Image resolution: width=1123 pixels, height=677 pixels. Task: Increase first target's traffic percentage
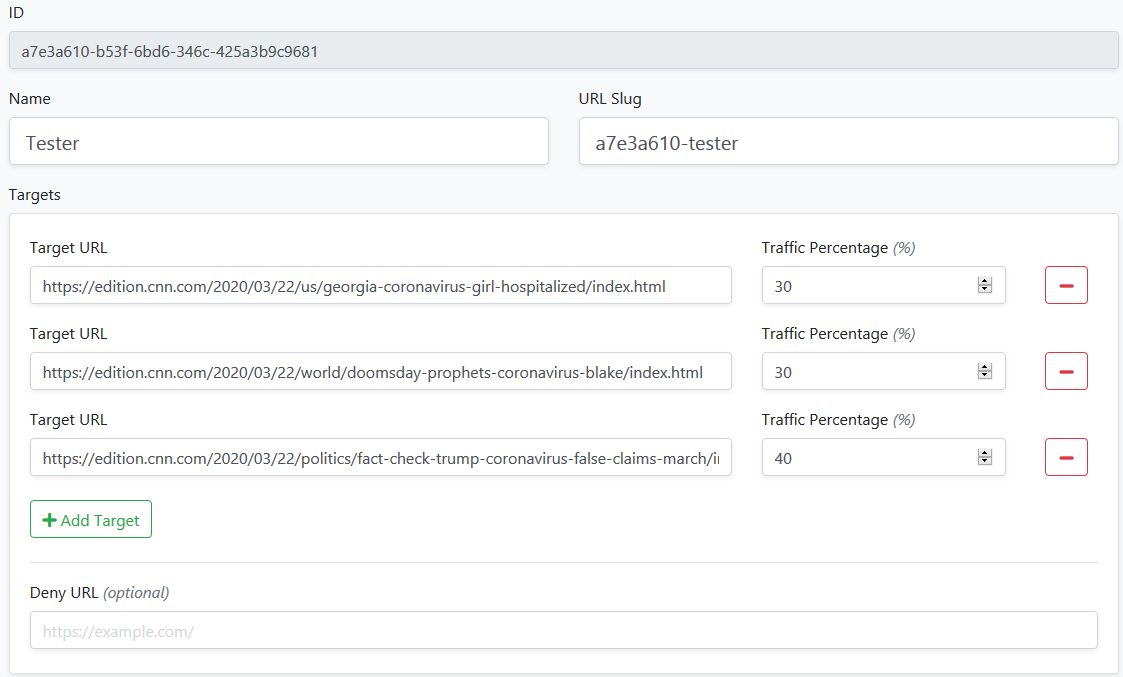[x=984, y=281]
